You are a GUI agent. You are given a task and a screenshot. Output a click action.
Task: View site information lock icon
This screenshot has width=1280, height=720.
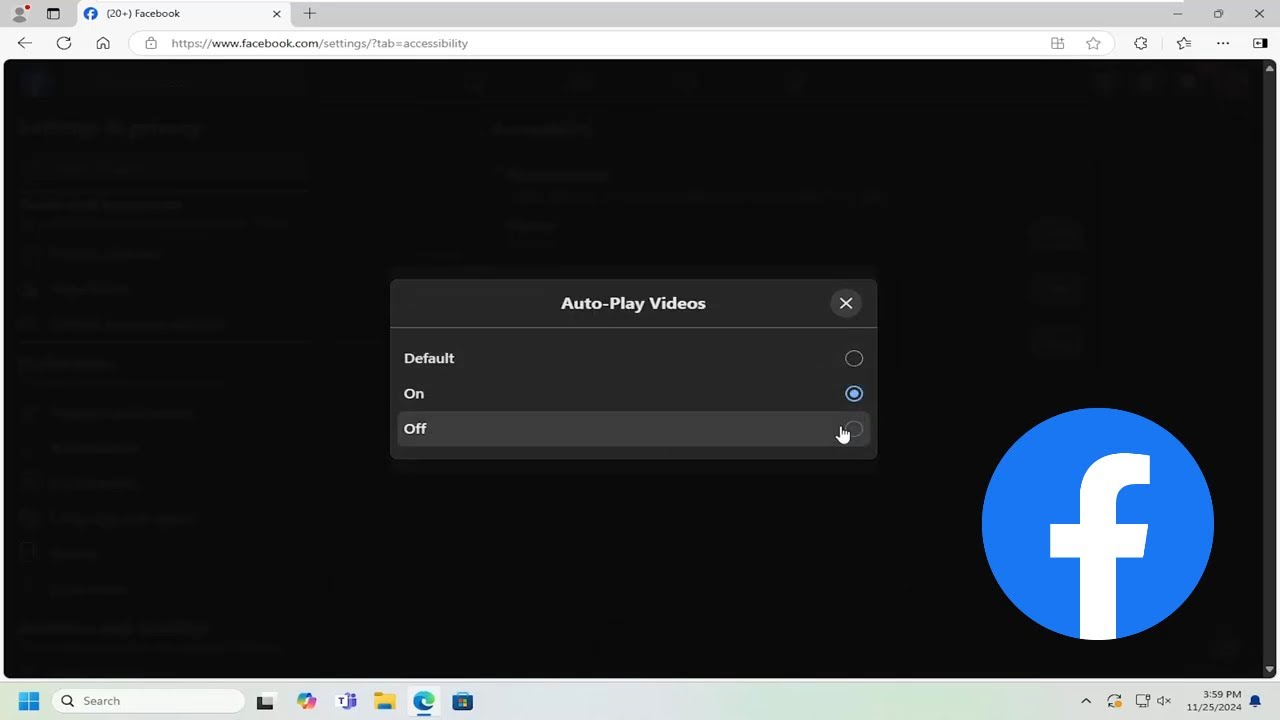pyautogui.click(x=151, y=43)
